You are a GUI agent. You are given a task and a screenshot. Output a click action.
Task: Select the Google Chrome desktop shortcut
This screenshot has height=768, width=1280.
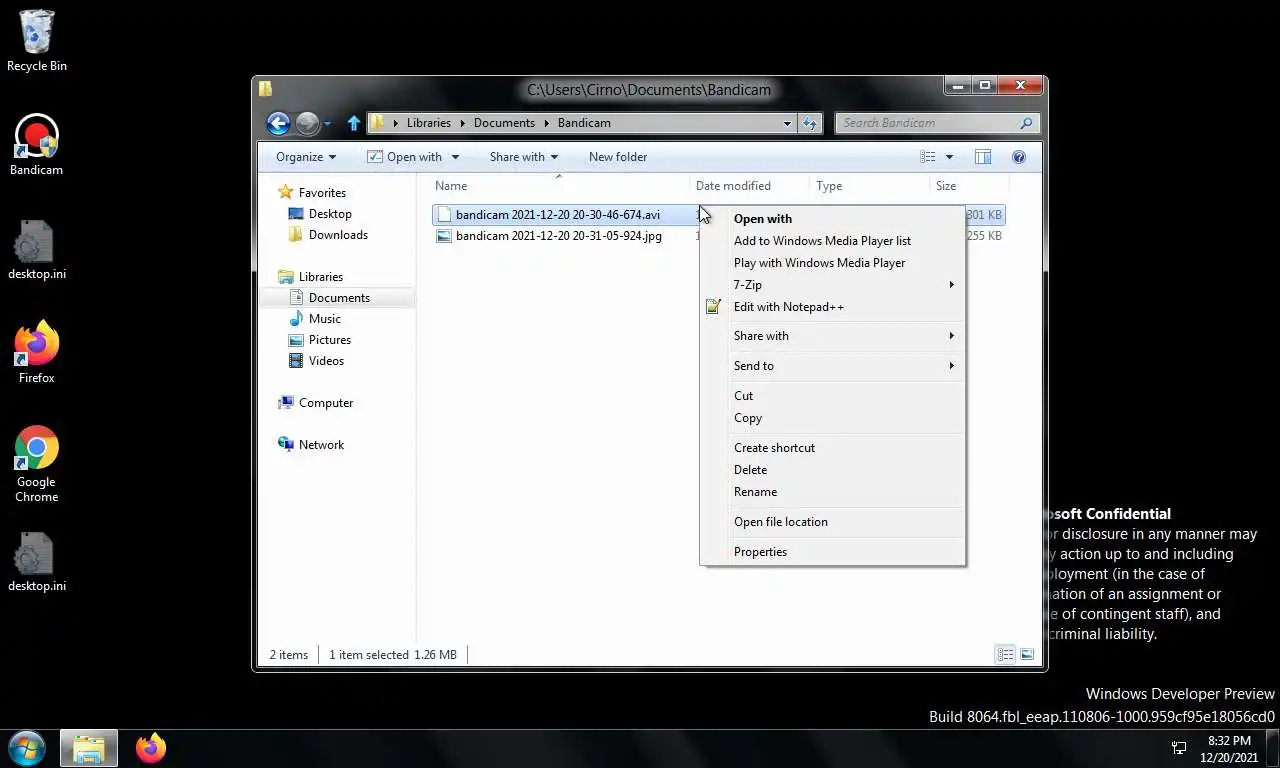tap(36, 464)
